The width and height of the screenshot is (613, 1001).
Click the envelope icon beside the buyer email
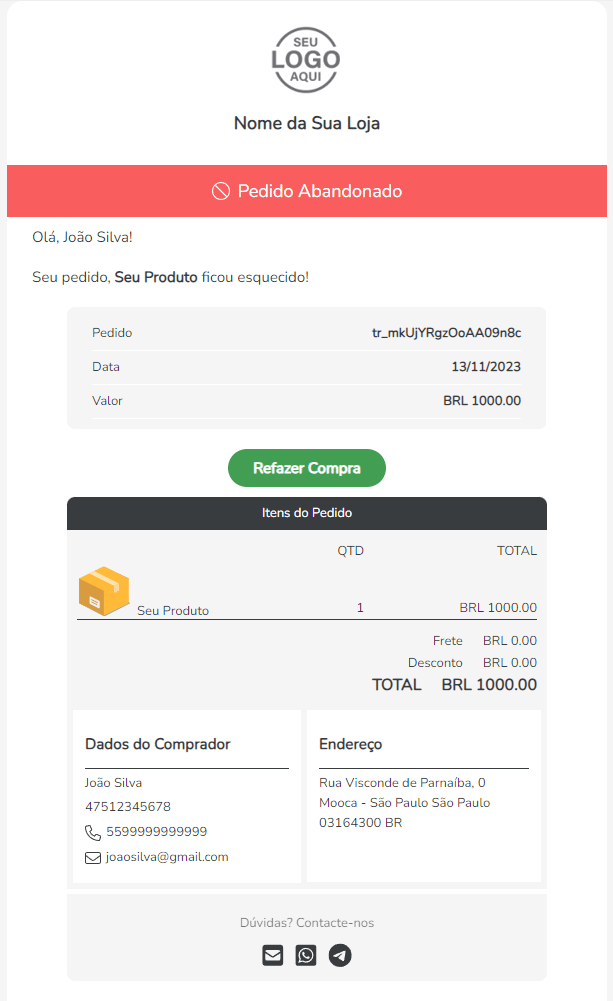(x=93, y=857)
